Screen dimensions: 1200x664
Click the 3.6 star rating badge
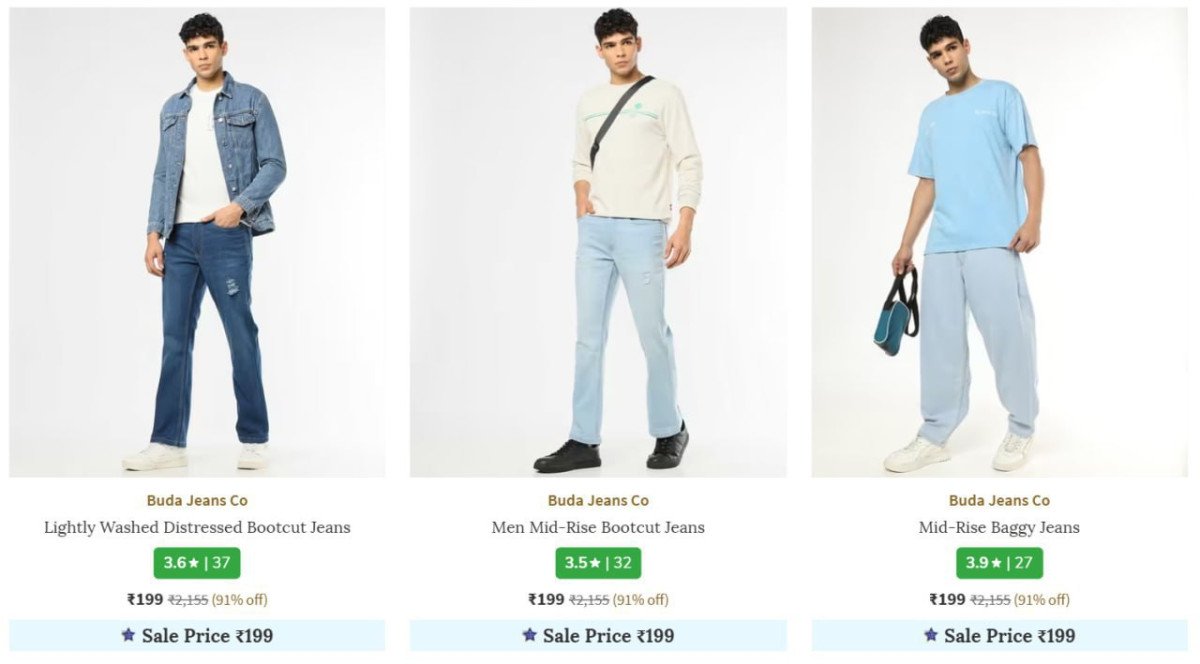point(197,563)
